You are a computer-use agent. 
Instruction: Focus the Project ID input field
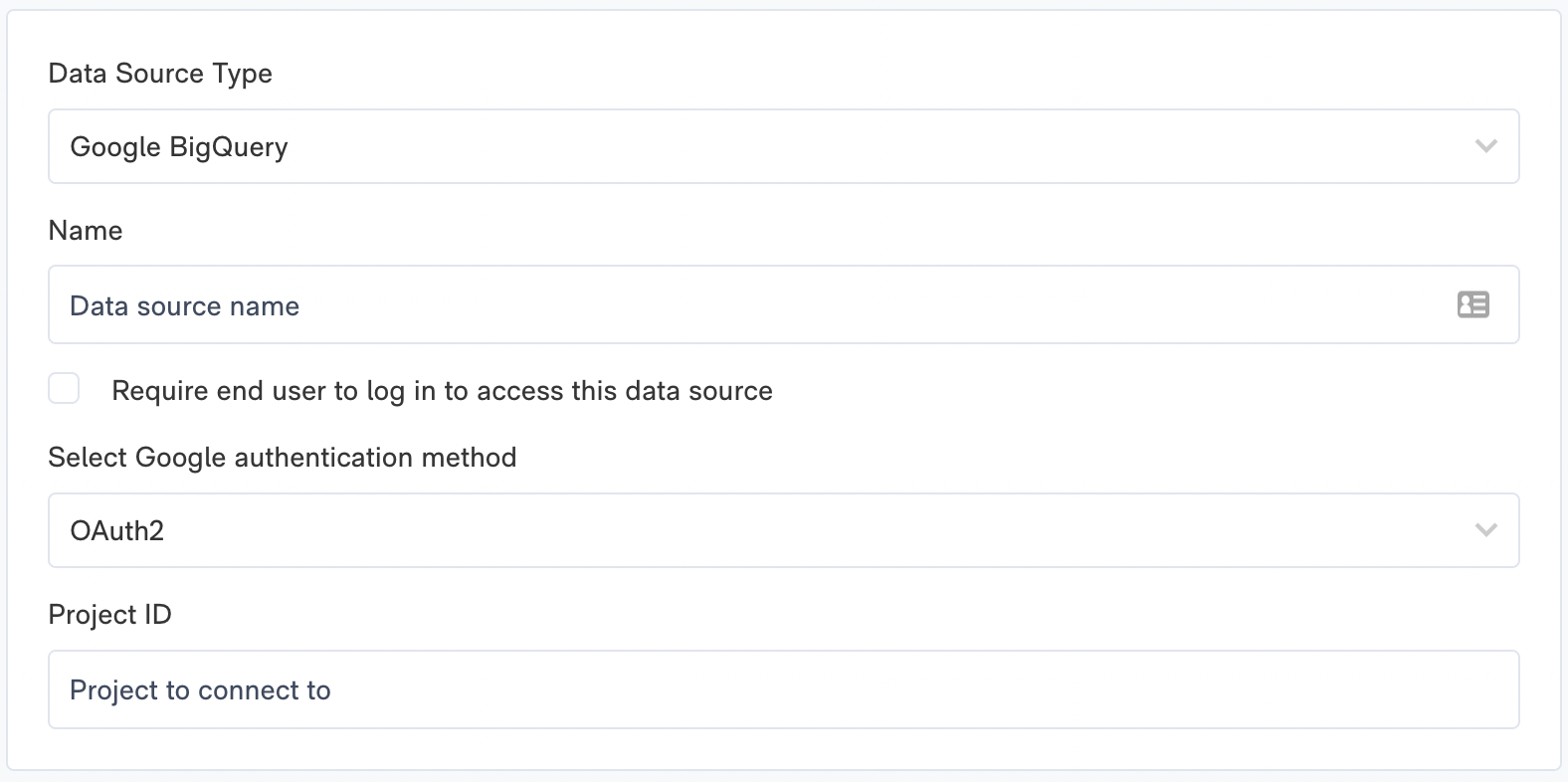coord(784,689)
